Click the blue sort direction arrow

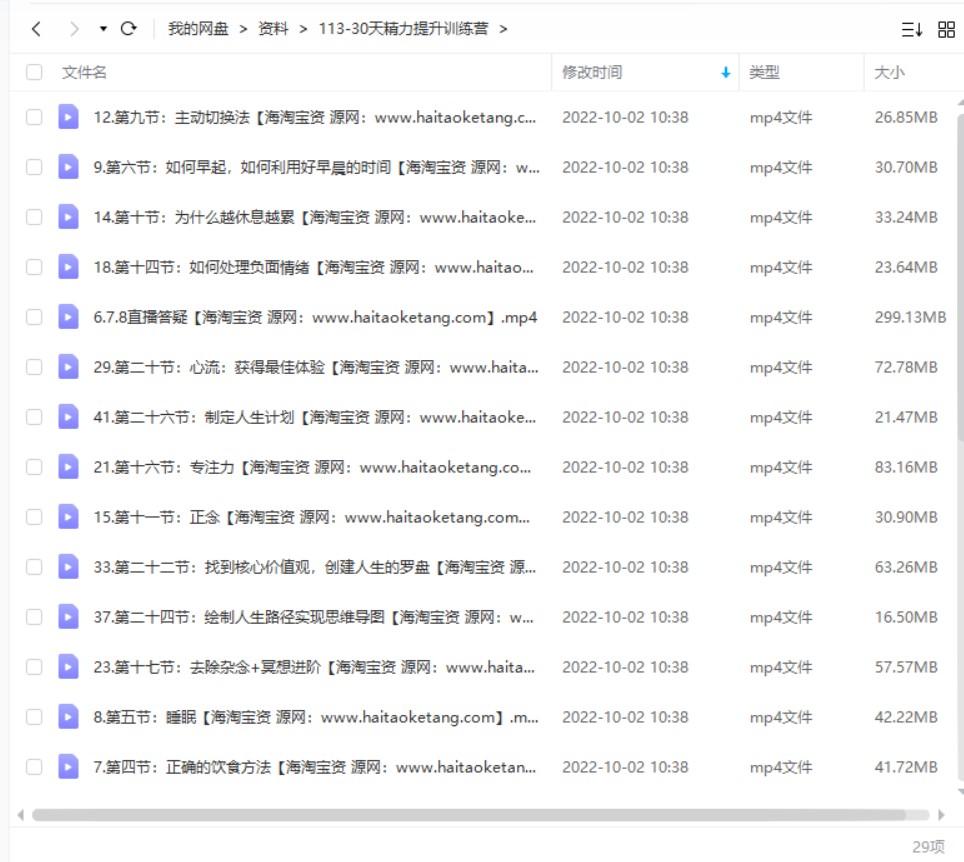tap(725, 73)
